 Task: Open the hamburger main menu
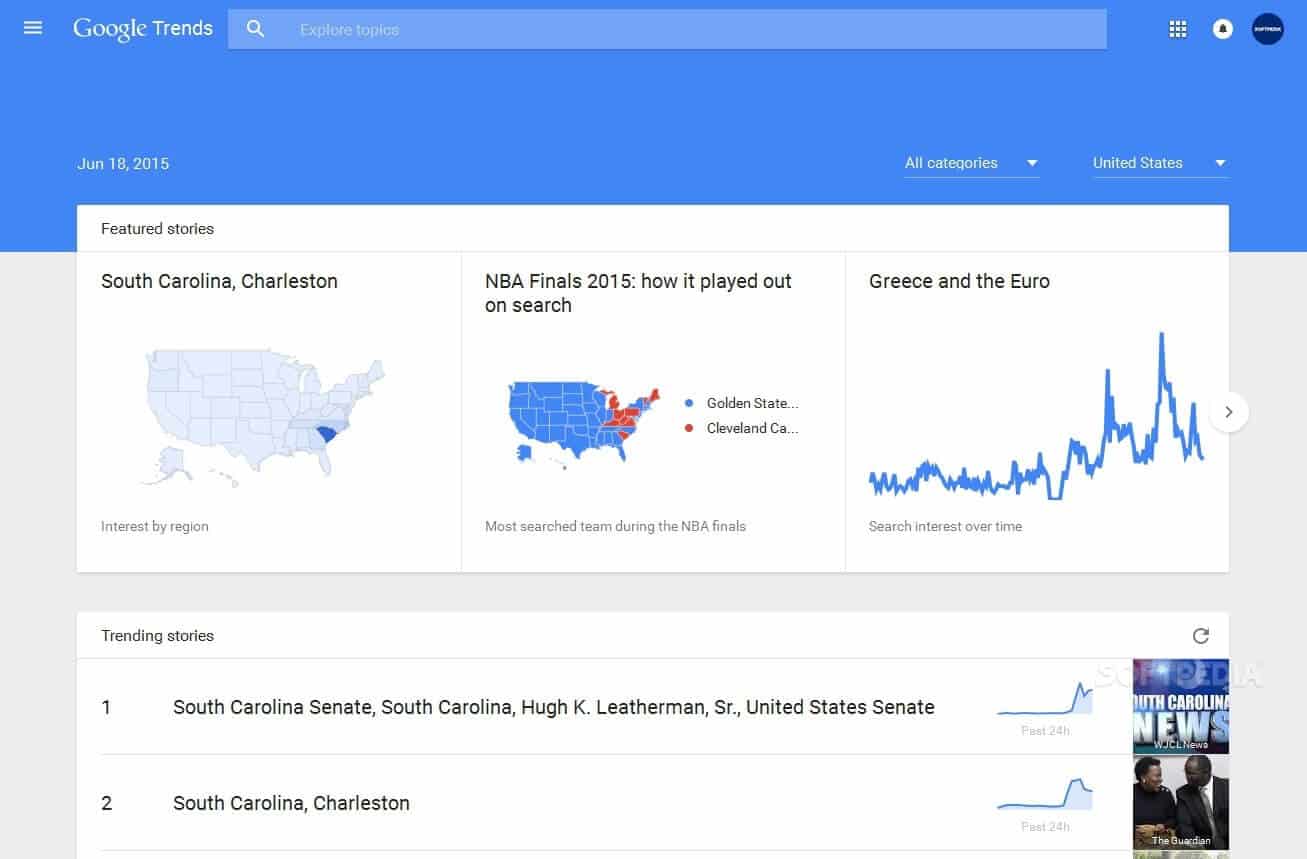point(33,28)
